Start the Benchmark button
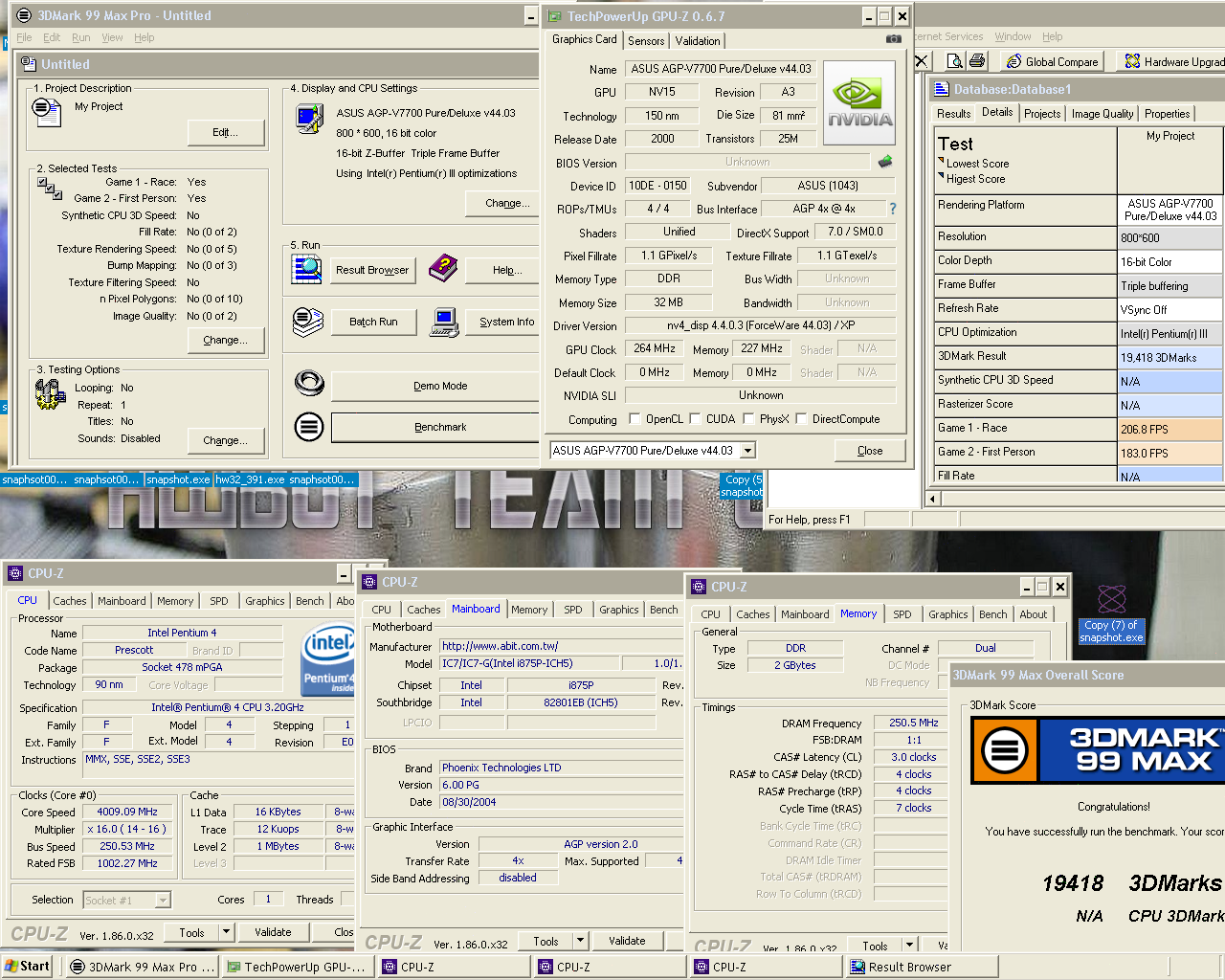The height and width of the screenshot is (980, 1225). 436,427
